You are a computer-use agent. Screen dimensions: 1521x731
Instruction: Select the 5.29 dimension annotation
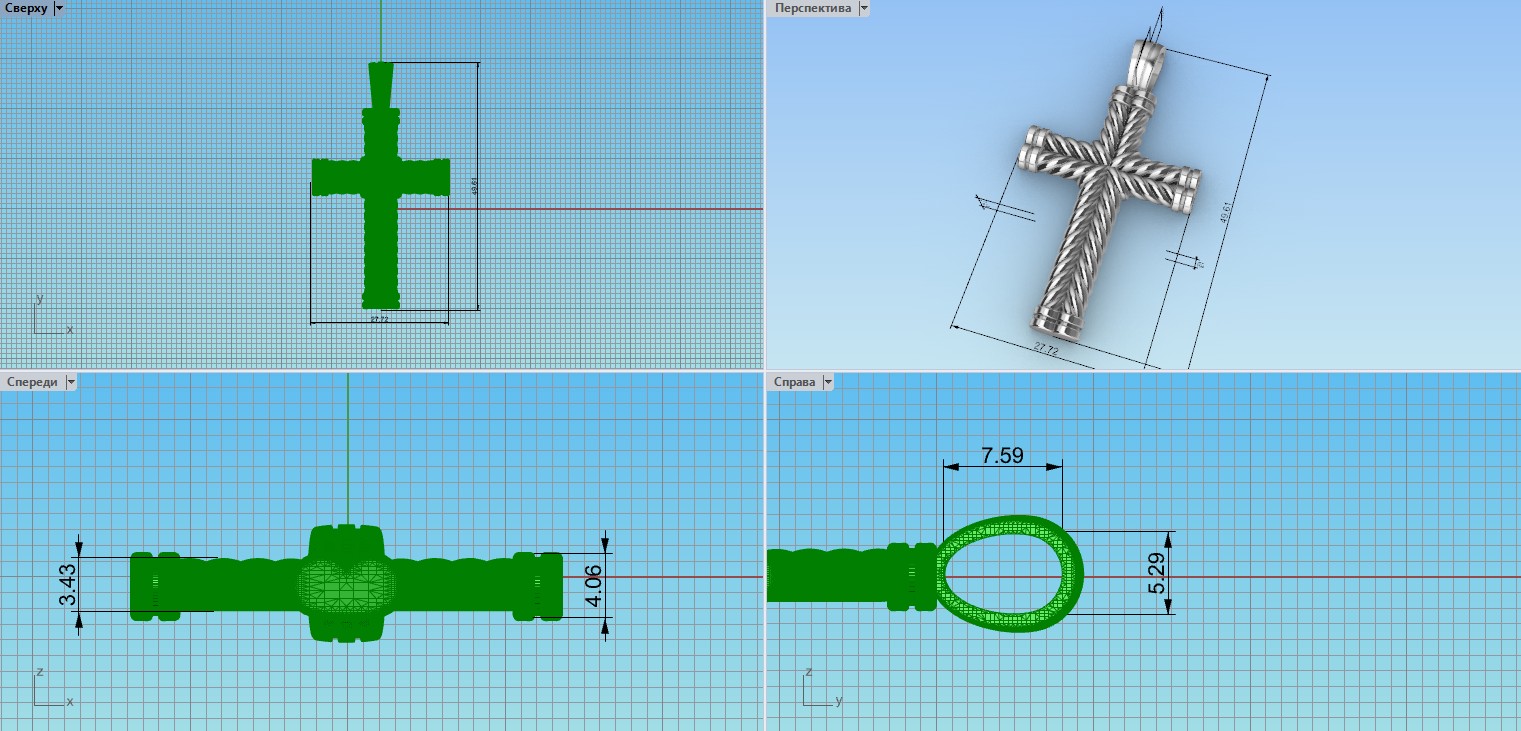[1158, 572]
